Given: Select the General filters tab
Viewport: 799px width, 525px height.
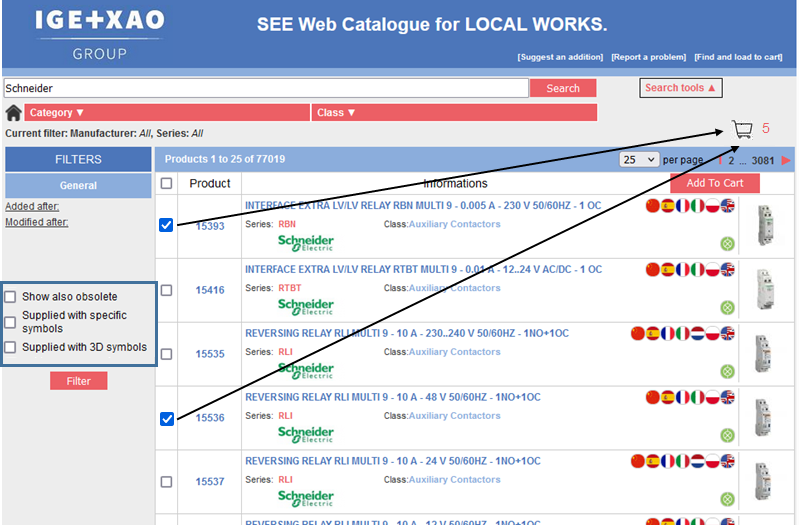Looking at the screenshot, I should pos(78,186).
